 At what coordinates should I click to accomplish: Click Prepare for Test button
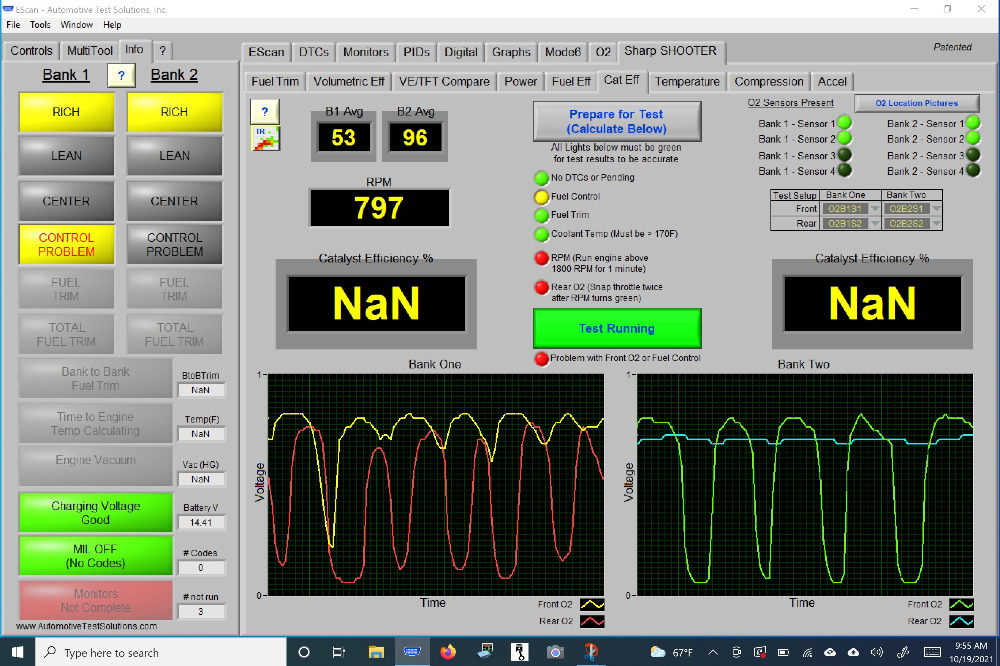coord(615,121)
